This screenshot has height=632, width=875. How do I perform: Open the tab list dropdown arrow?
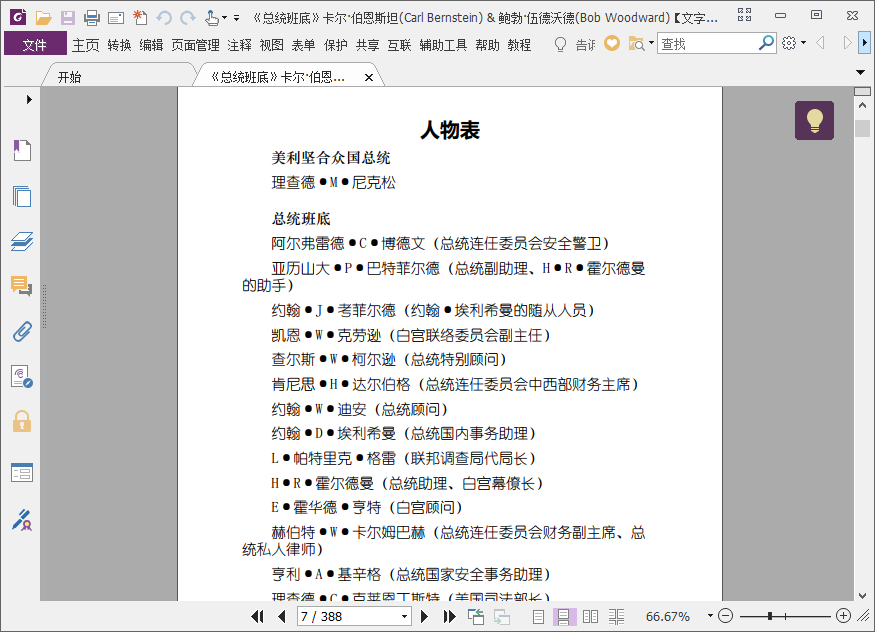pyautogui.click(x=860, y=72)
